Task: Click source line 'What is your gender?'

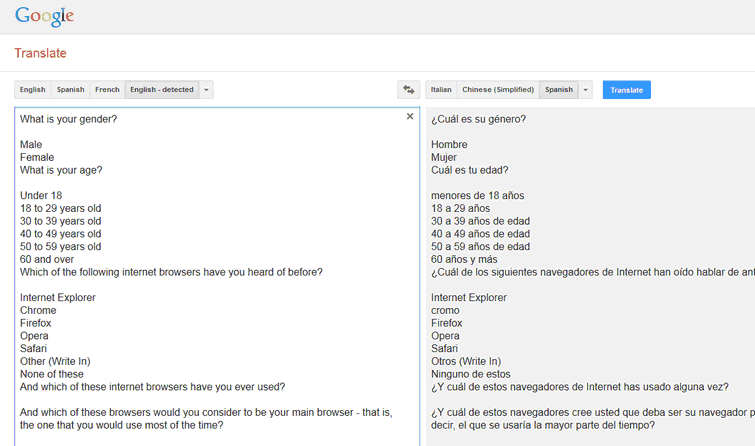Action: click(68, 119)
